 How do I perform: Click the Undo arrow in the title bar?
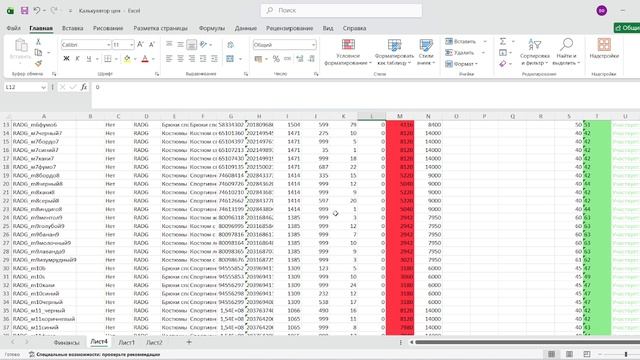point(37,11)
